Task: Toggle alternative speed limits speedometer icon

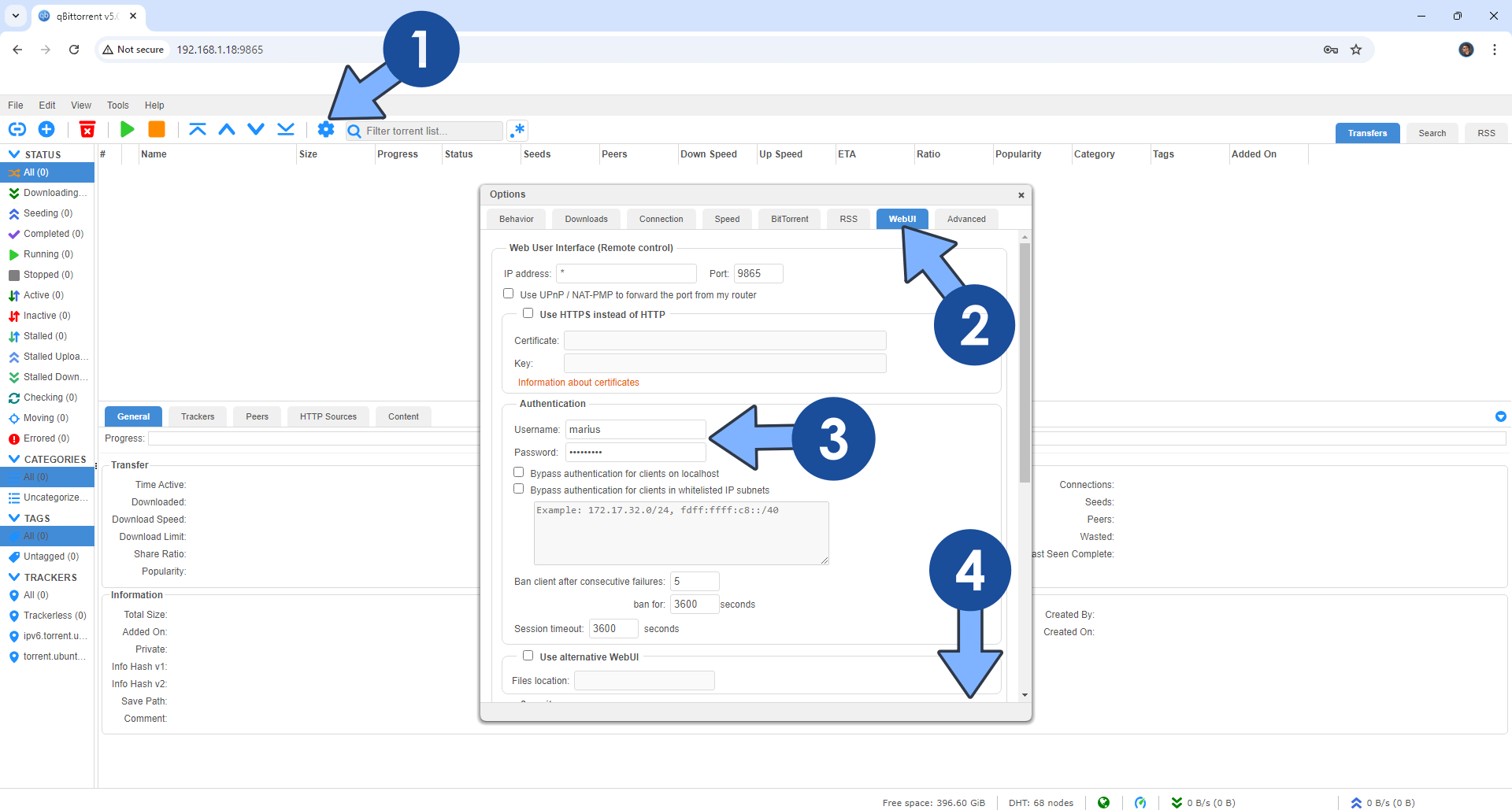Action: pos(1140,802)
